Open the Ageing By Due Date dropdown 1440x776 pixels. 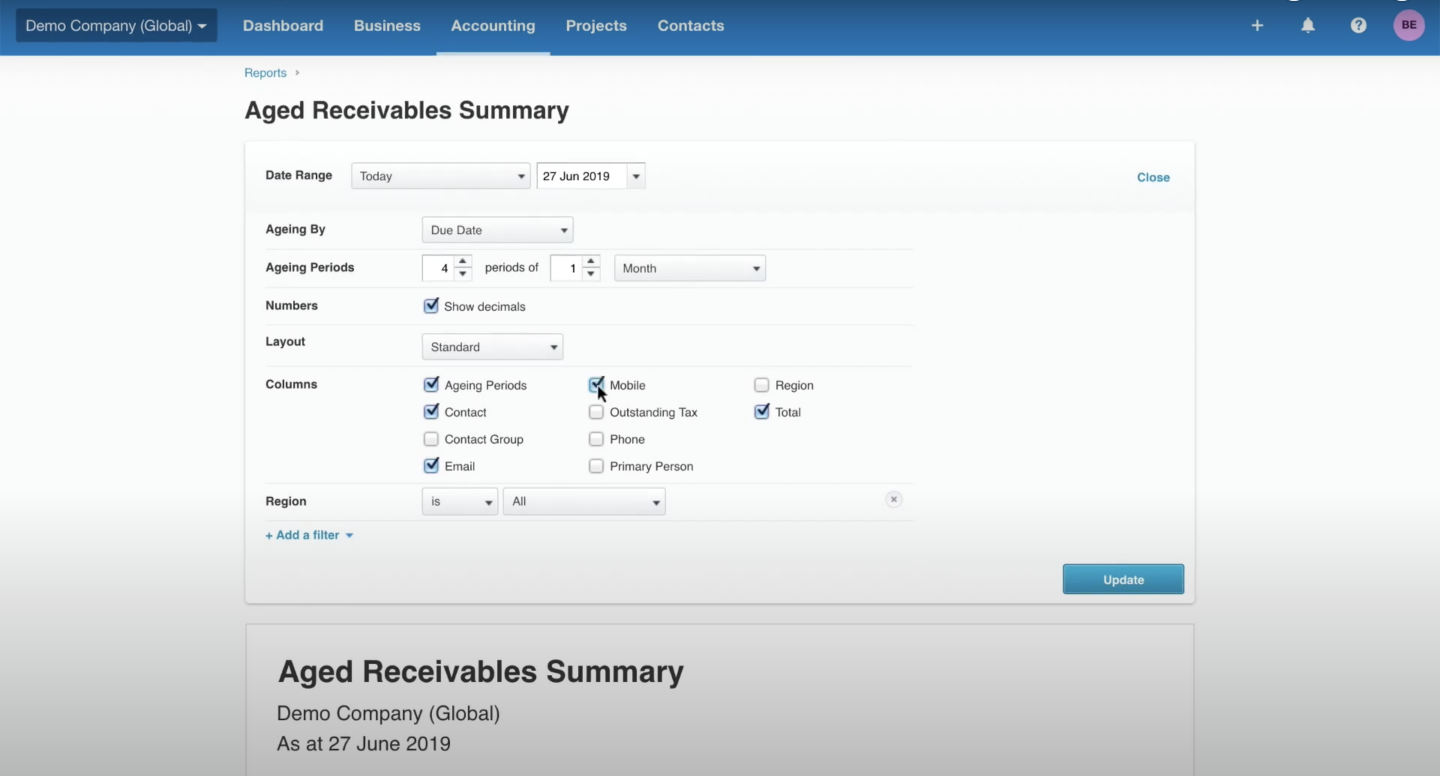(x=497, y=231)
